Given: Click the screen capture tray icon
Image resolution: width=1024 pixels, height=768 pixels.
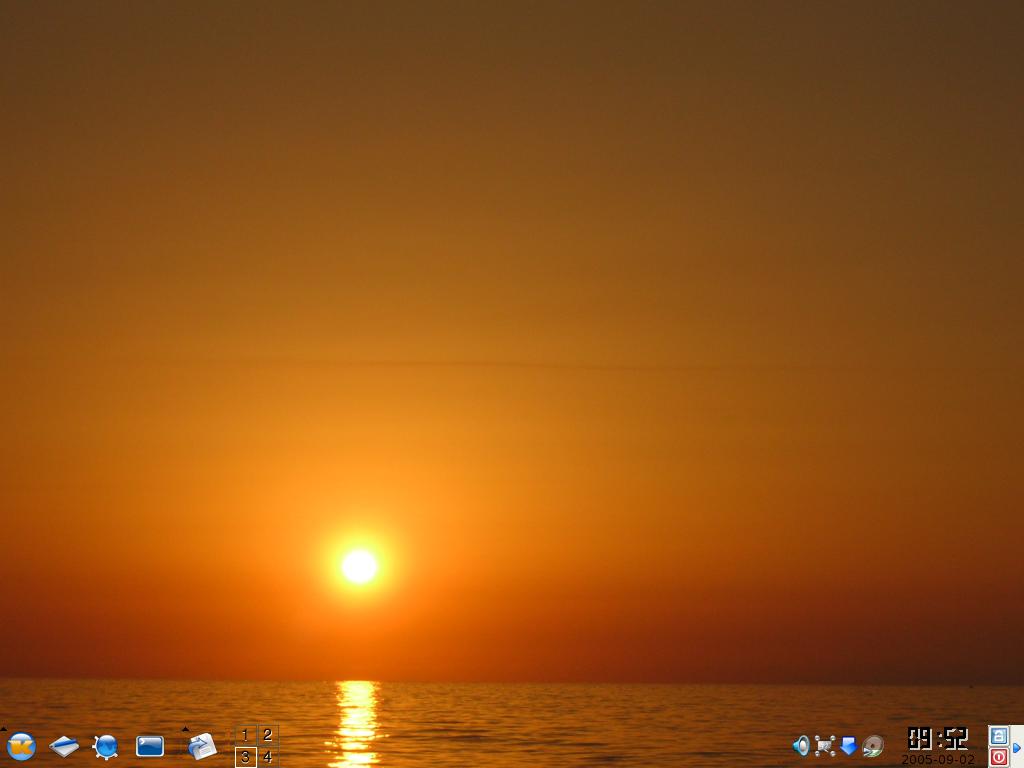Looking at the screenshot, I should coord(825,746).
